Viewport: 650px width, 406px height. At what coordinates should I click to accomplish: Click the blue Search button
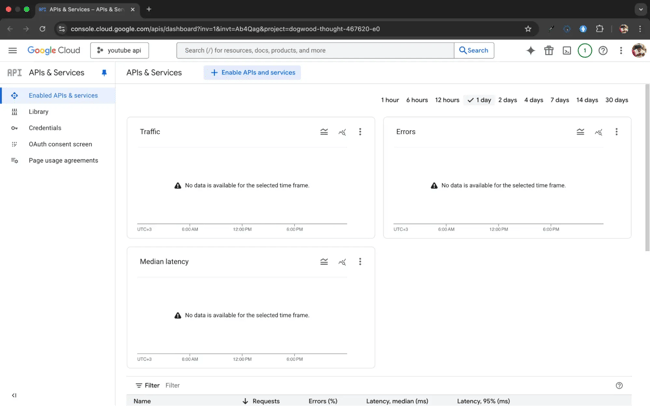474,50
